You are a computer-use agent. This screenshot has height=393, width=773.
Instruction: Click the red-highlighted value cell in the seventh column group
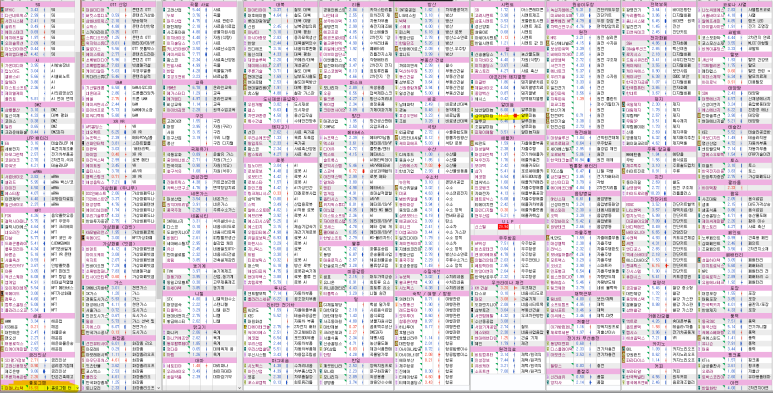[503, 226]
